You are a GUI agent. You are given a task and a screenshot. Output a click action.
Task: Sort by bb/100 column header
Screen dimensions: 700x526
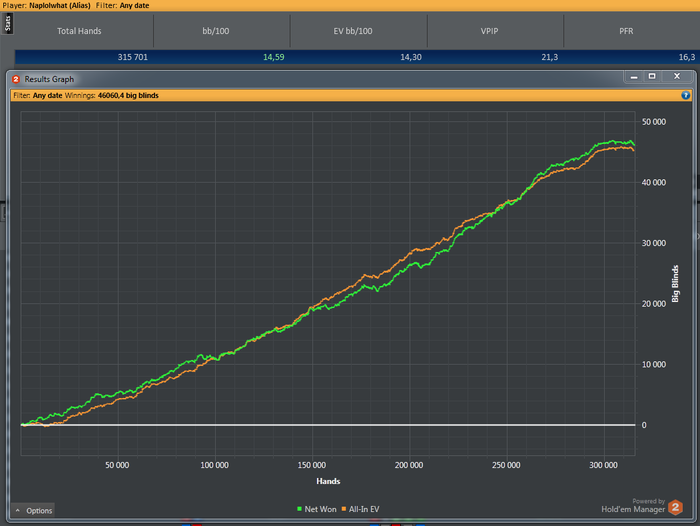tap(216, 31)
